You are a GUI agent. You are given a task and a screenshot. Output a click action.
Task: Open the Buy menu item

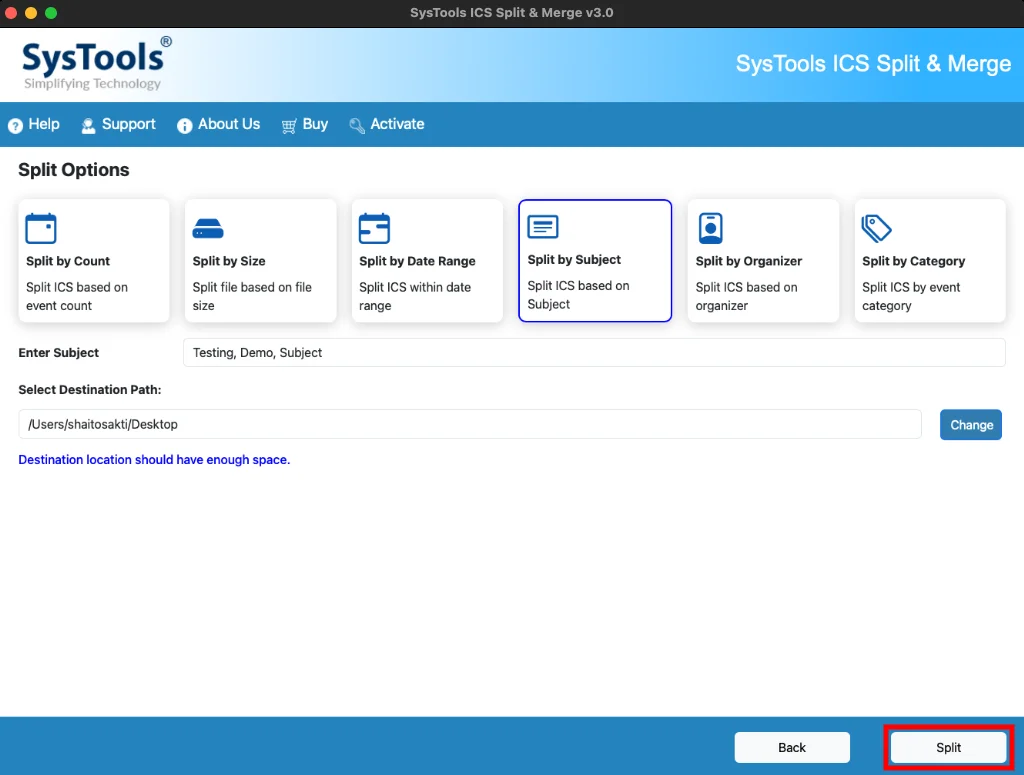[305, 124]
